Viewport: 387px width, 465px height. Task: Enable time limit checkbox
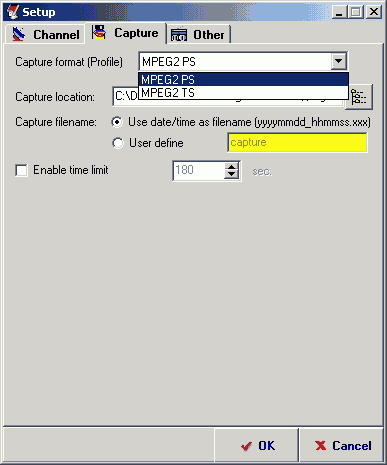22,170
